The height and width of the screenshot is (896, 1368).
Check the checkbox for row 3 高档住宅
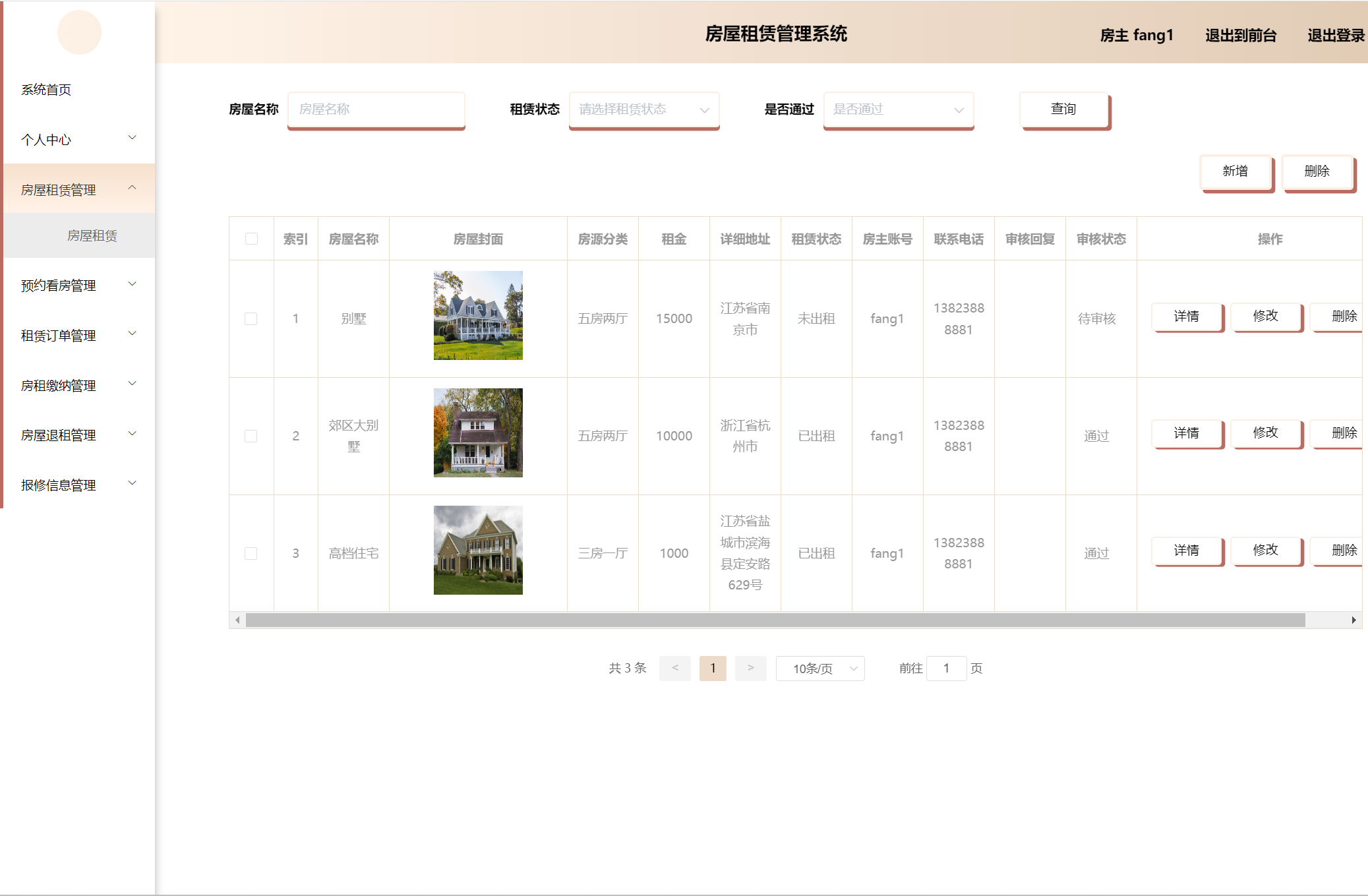coord(251,554)
